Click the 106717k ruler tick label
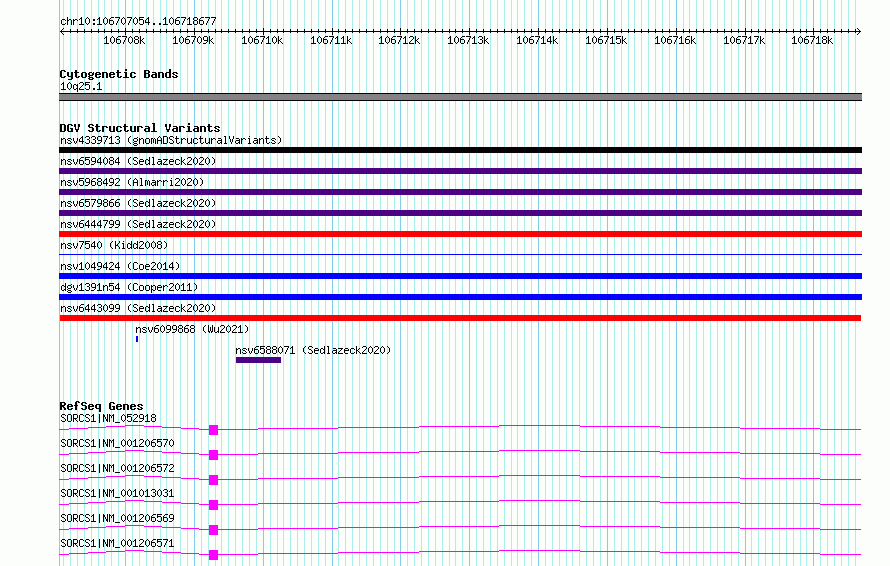This screenshot has width=890, height=566. [744, 40]
